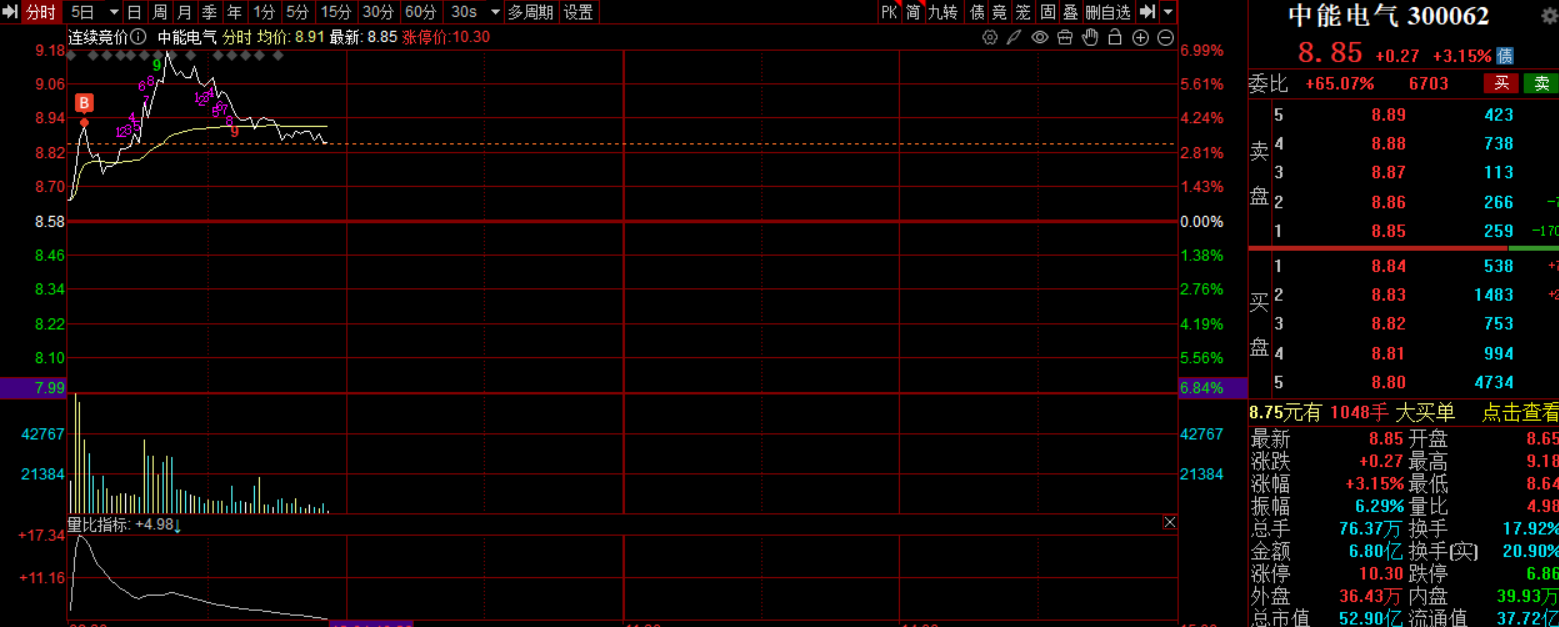Open the arrow to the right of 30s interval button

coord(494,12)
